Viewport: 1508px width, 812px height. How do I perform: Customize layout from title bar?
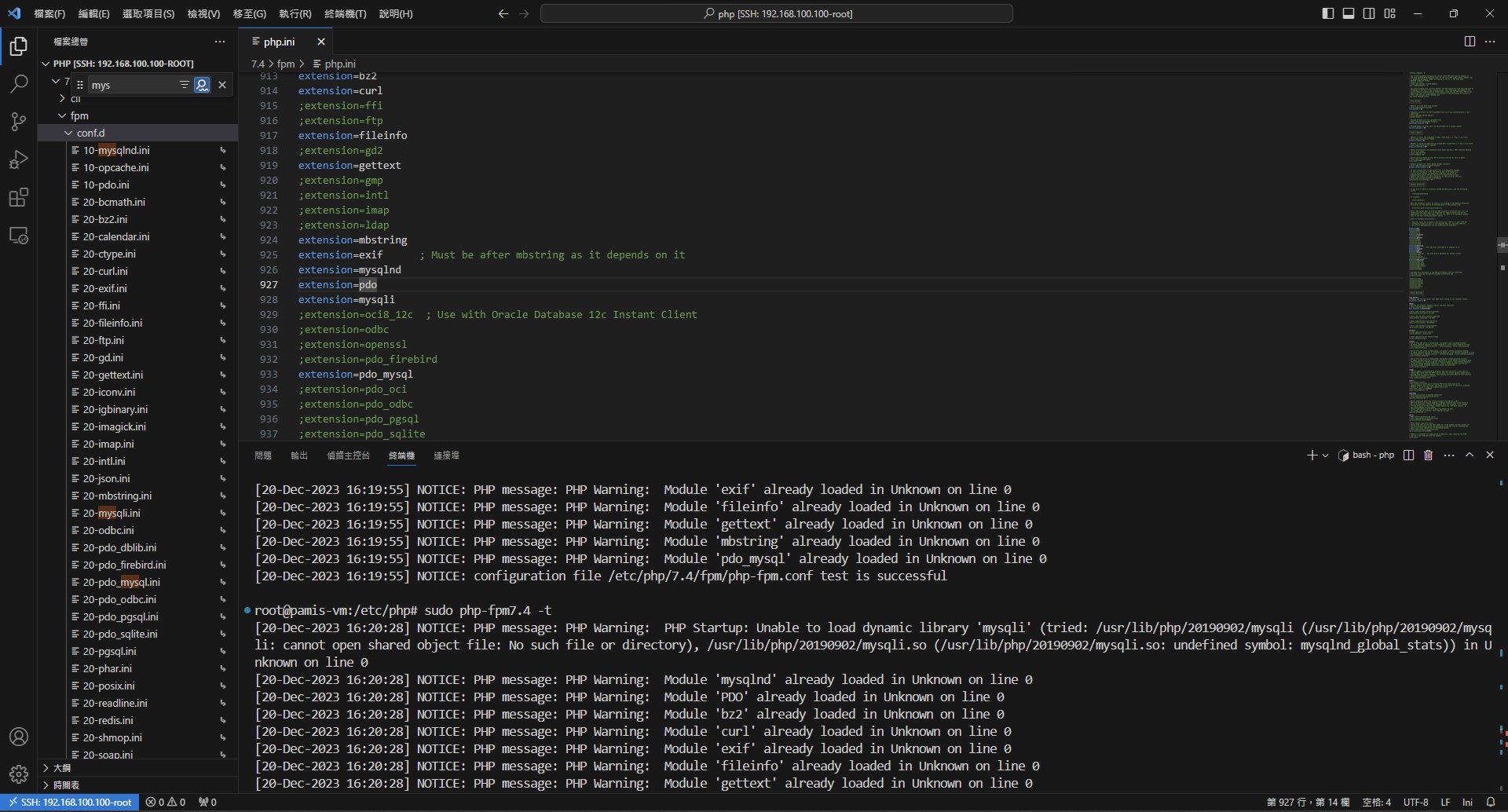click(x=1390, y=13)
